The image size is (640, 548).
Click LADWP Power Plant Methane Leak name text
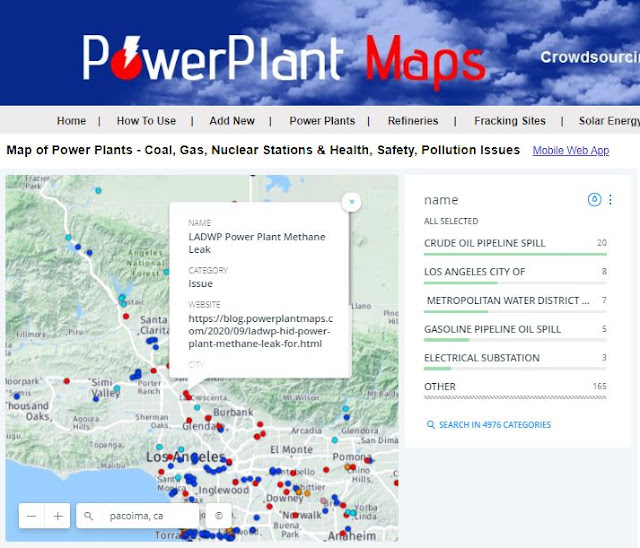(x=257, y=243)
